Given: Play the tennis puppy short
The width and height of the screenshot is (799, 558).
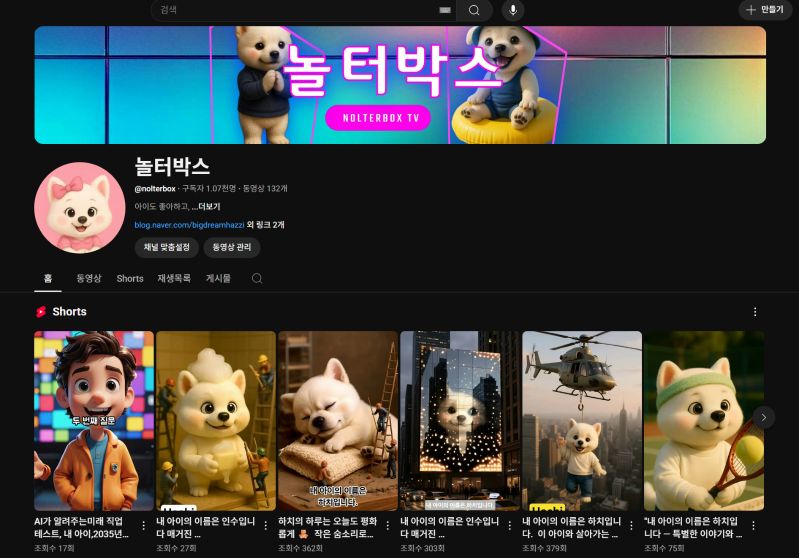Looking at the screenshot, I should 704,421.
